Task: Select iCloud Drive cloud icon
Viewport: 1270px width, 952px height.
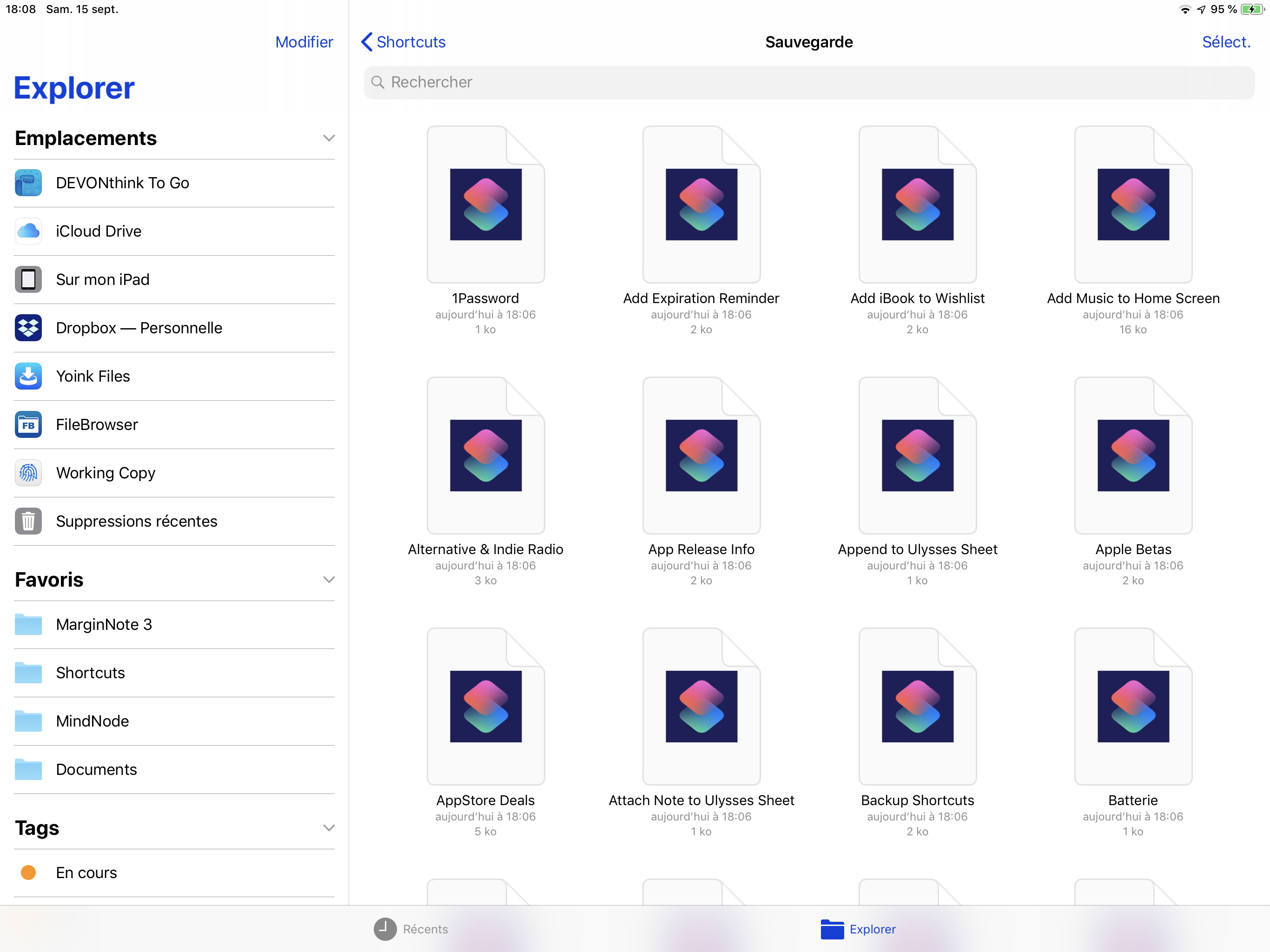Action: pos(28,231)
